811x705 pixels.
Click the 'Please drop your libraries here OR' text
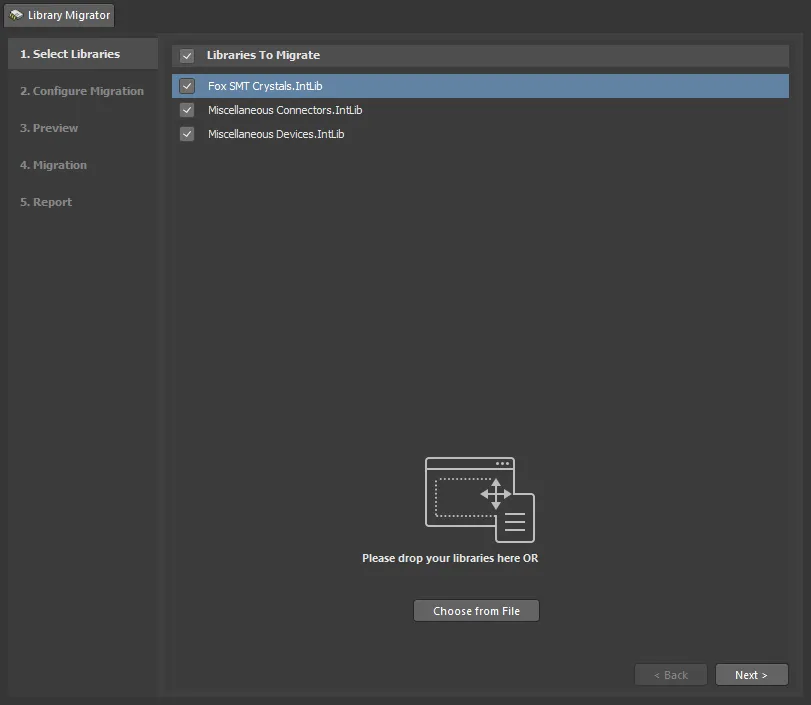pyautogui.click(x=450, y=558)
